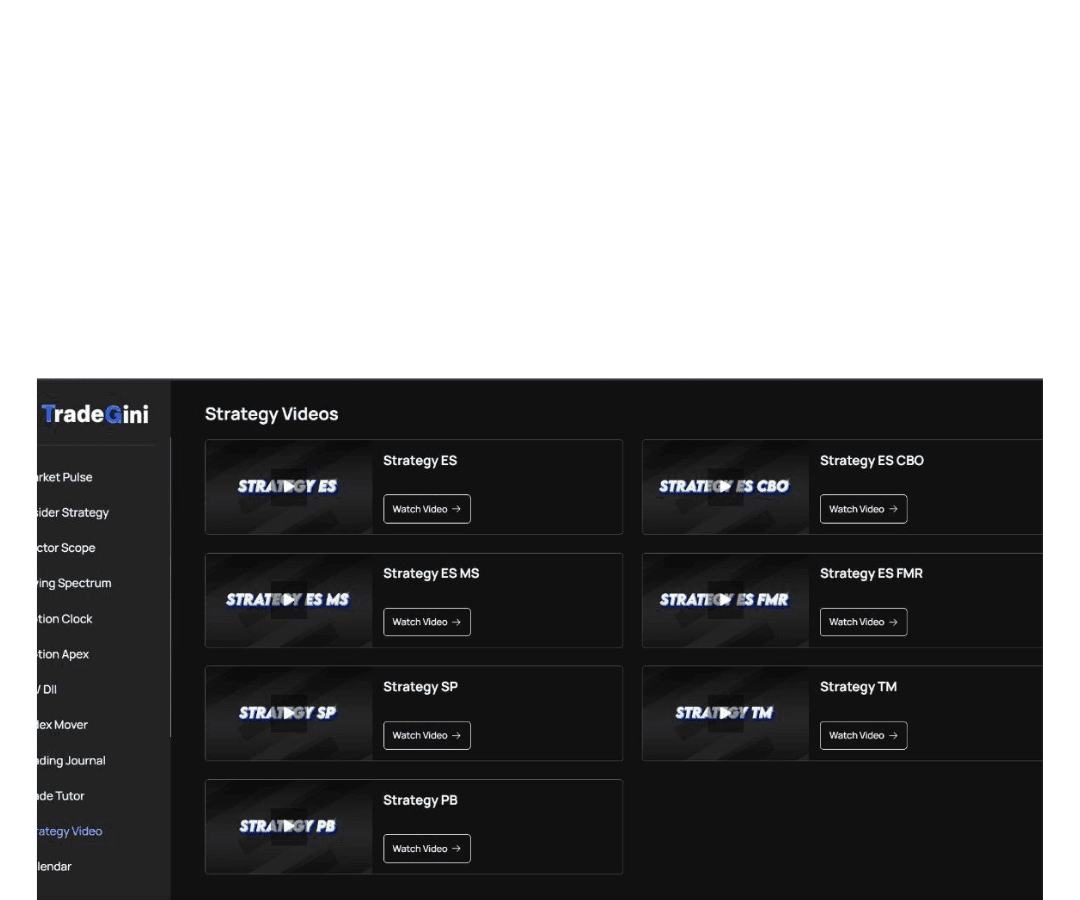Click play icon on Strategy ES thumbnail

288,487
